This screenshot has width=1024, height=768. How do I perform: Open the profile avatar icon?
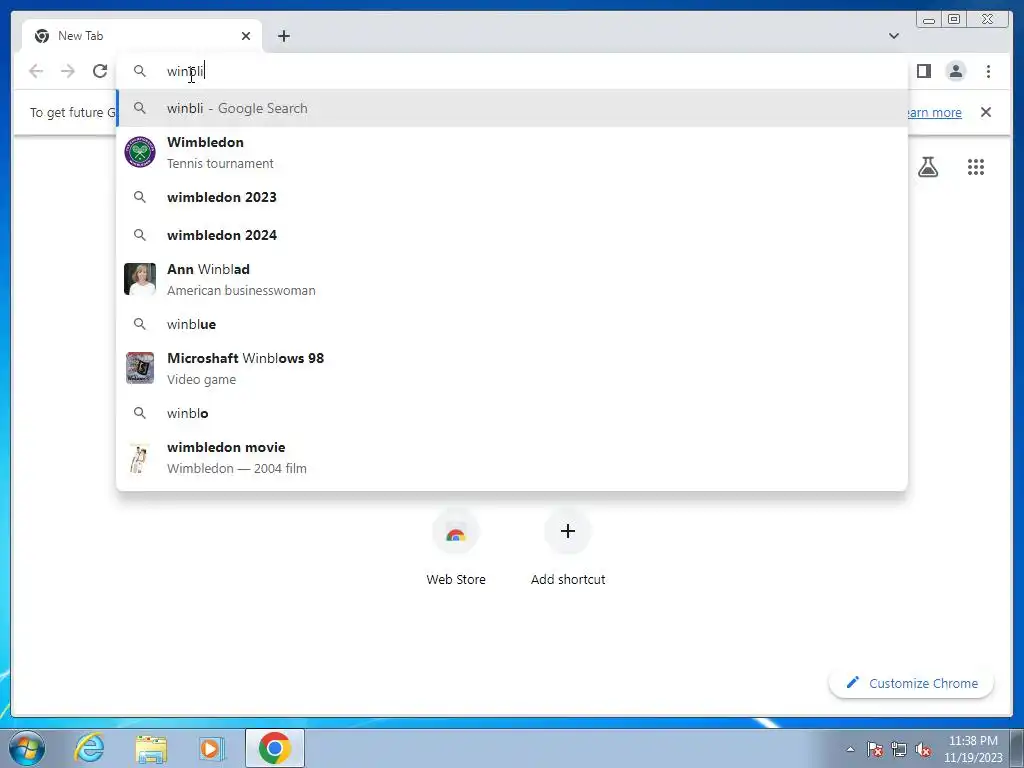coord(956,71)
